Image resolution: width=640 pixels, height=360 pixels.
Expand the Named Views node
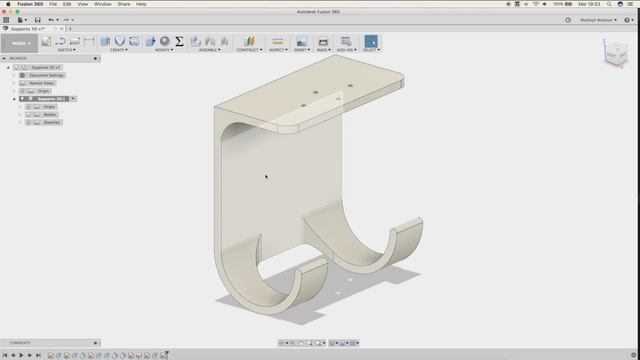pyautogui.click(x=14, y=83)
